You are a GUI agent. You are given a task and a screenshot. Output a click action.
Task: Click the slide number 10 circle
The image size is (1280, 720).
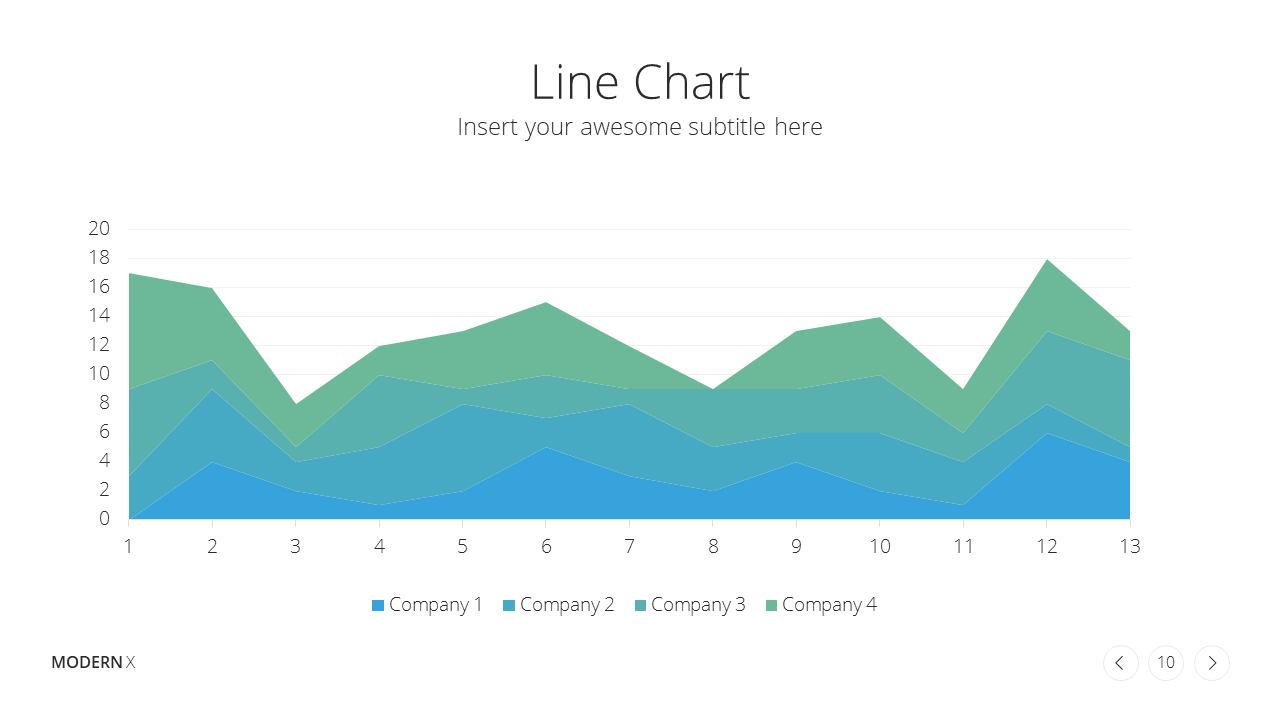[1166, 663]
